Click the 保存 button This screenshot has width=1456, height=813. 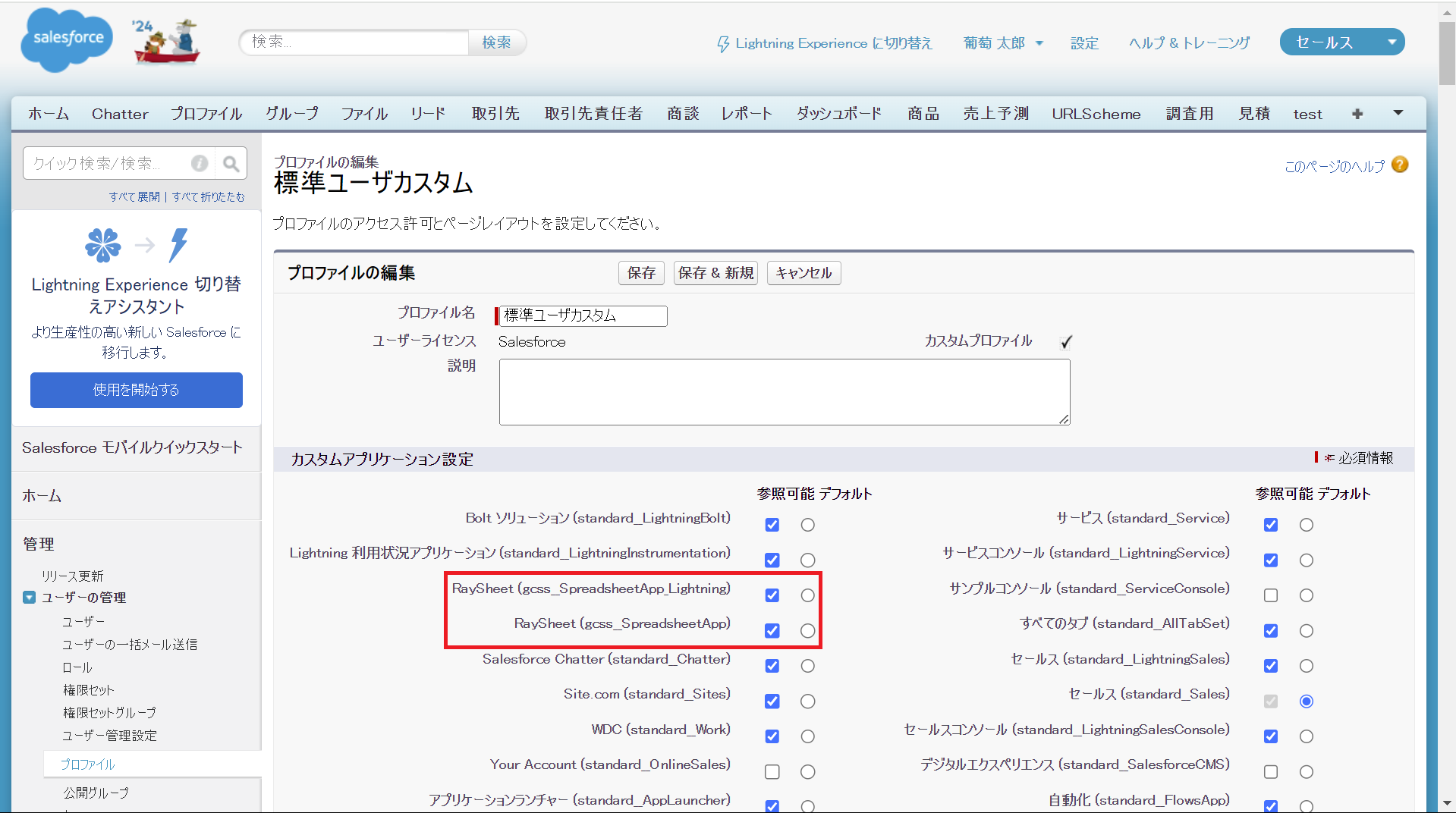(641, 273)
